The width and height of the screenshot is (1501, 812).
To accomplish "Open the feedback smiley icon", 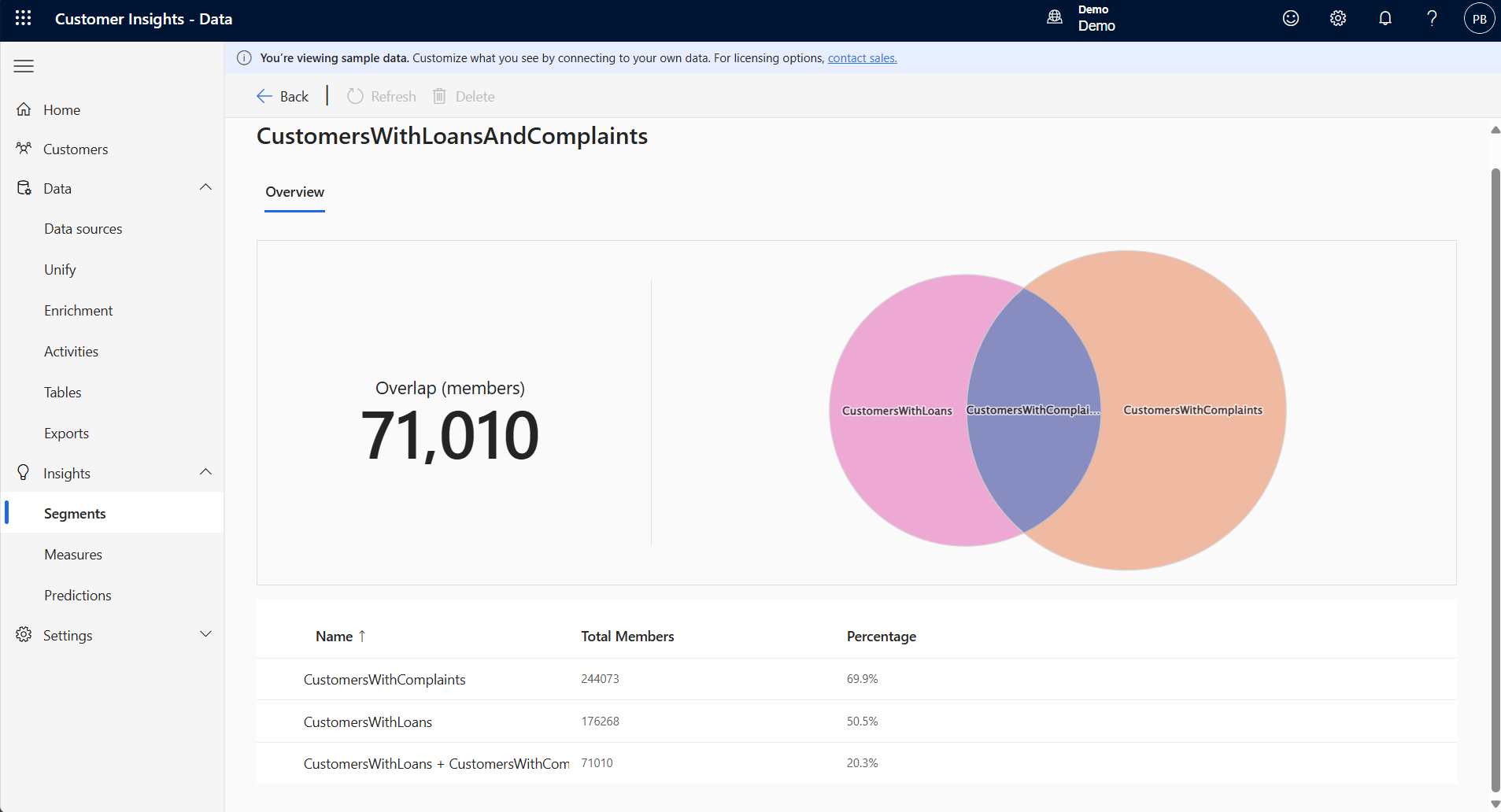I will pos(1290,18).
